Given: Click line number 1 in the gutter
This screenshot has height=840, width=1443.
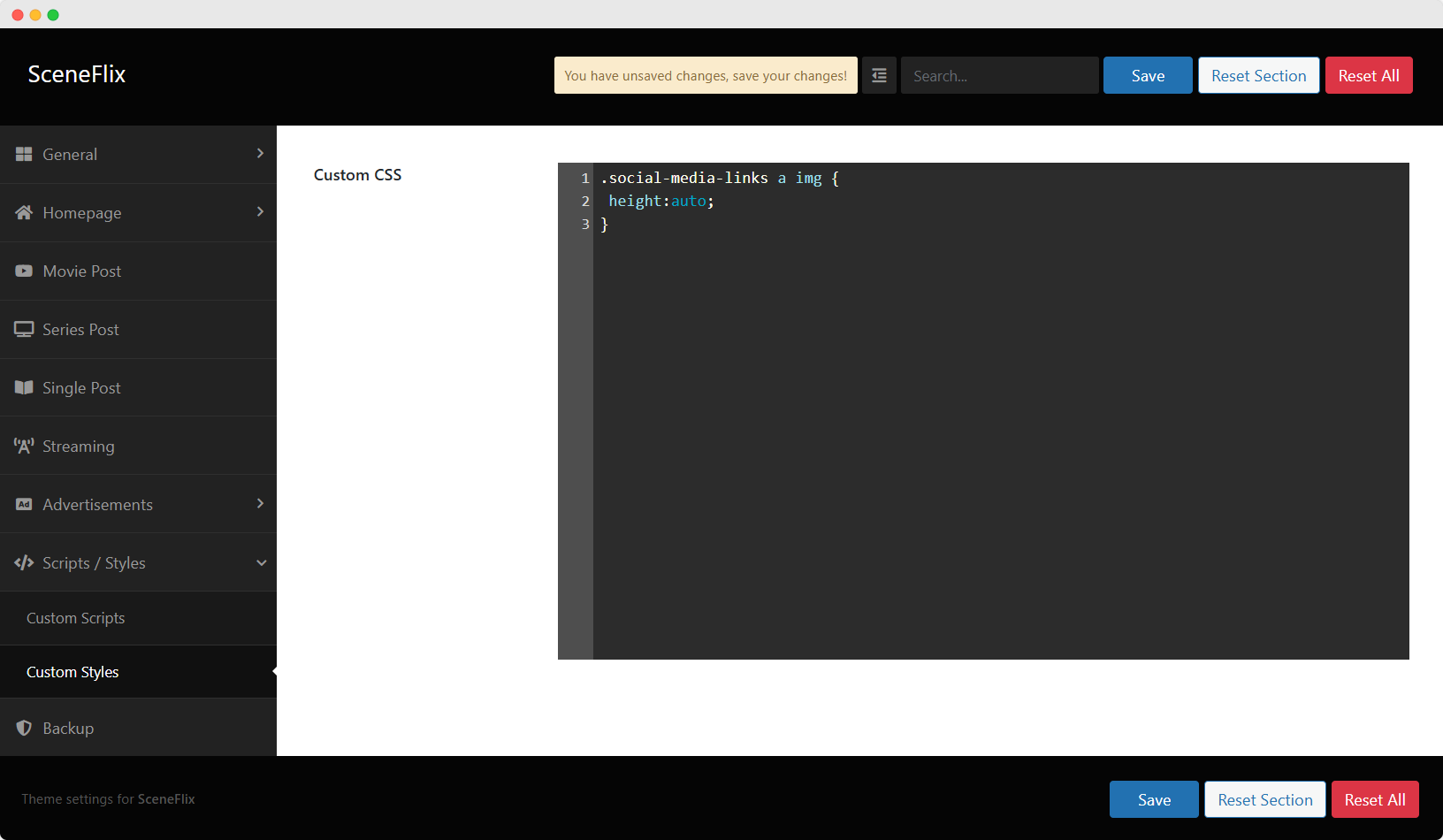Looking at the screenshot, I should [584, 178].
